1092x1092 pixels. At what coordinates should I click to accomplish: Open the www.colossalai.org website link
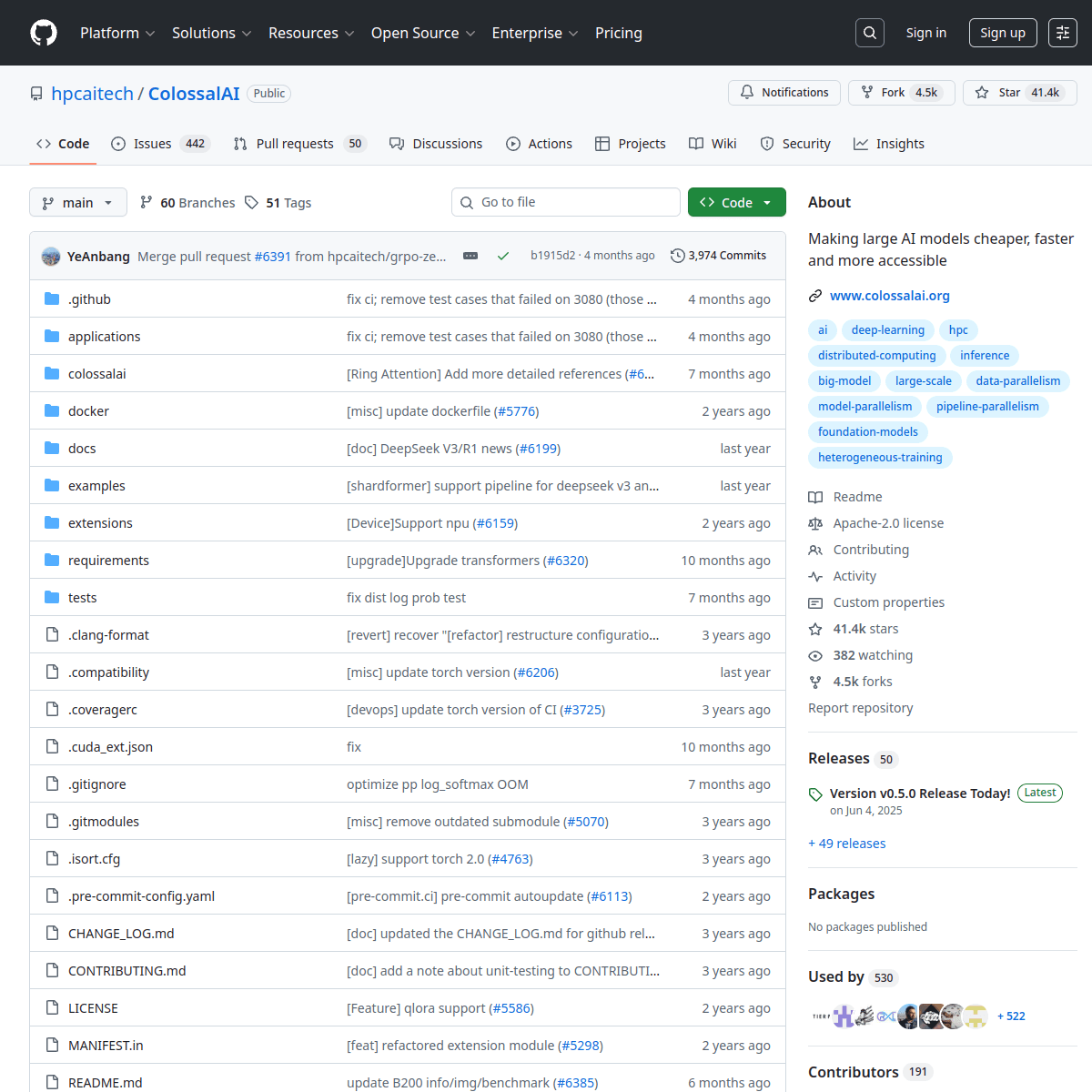[x=890, y=296]
